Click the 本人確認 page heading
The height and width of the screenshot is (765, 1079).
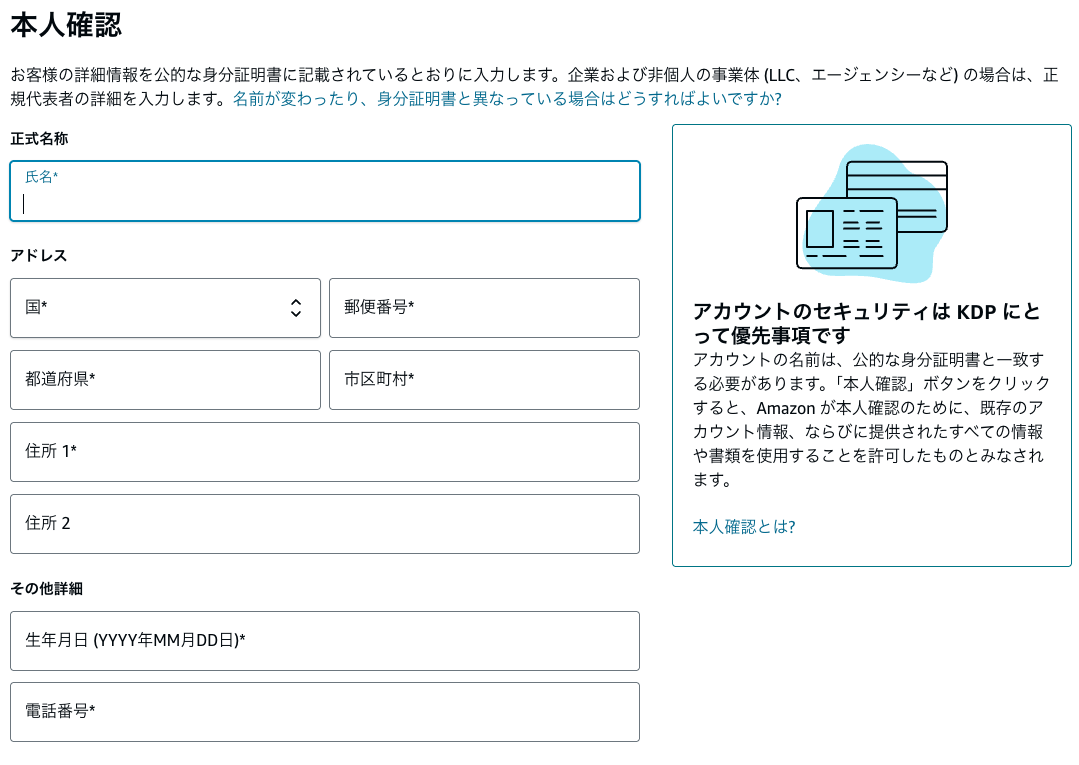66,25
